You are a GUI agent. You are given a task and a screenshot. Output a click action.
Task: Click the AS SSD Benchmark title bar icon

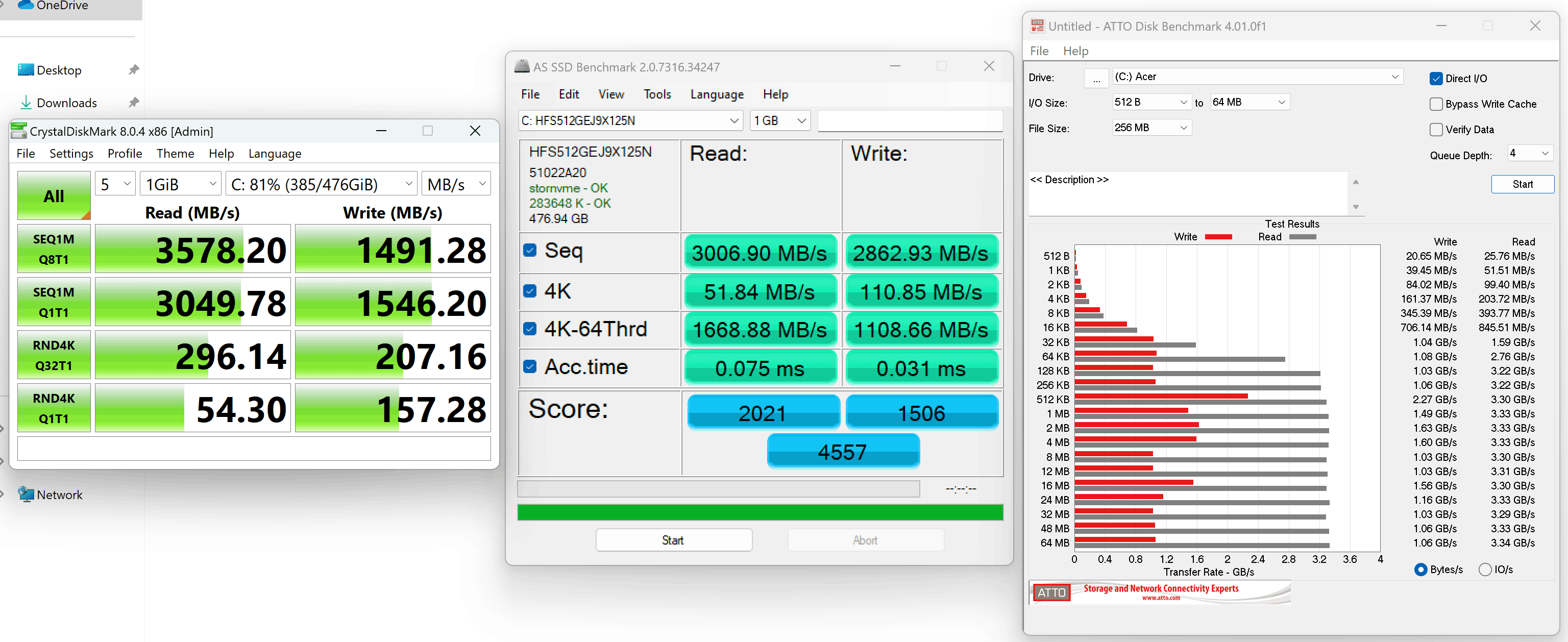(522, 67)
